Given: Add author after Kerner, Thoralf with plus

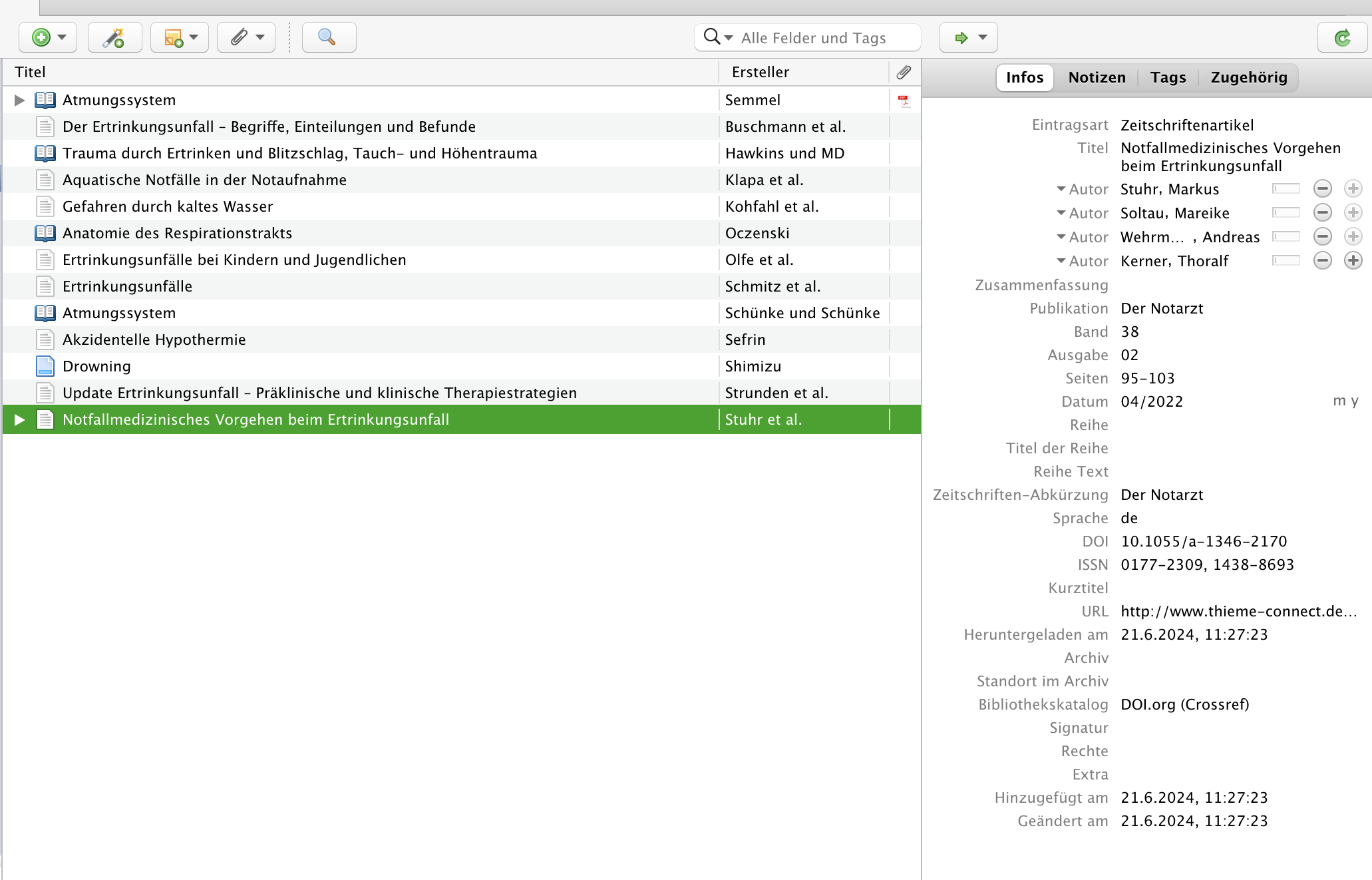Looking at the screenshot, I should point(1353,261).
